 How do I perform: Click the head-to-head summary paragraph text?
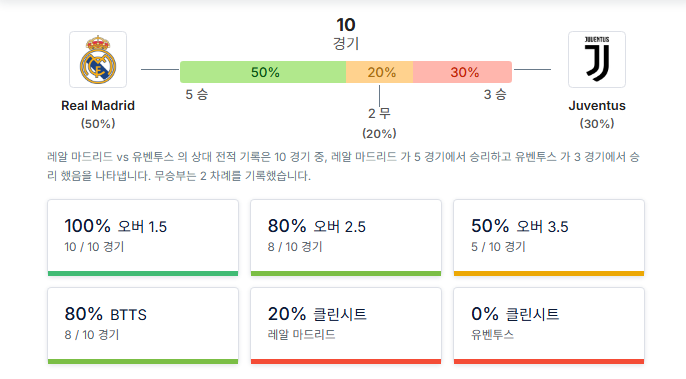click(343, 166)
